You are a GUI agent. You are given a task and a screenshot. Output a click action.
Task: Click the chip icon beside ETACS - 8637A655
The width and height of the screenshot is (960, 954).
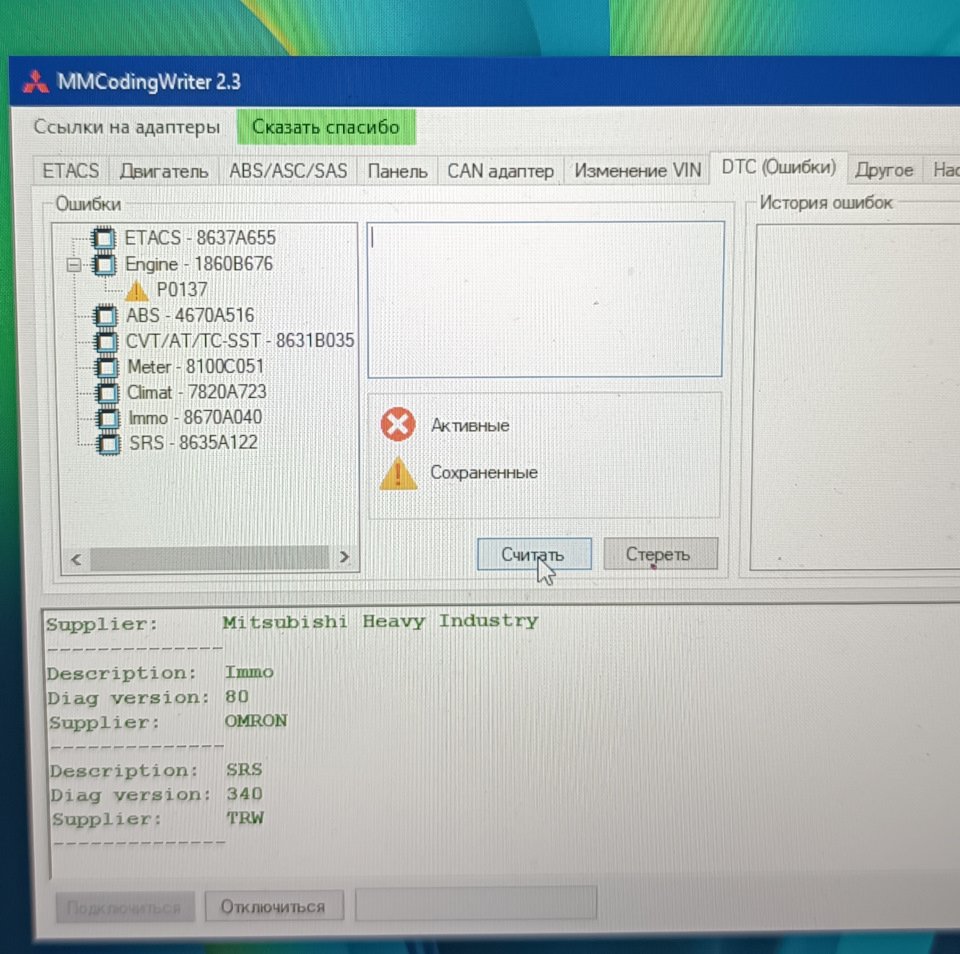[103, 238]
